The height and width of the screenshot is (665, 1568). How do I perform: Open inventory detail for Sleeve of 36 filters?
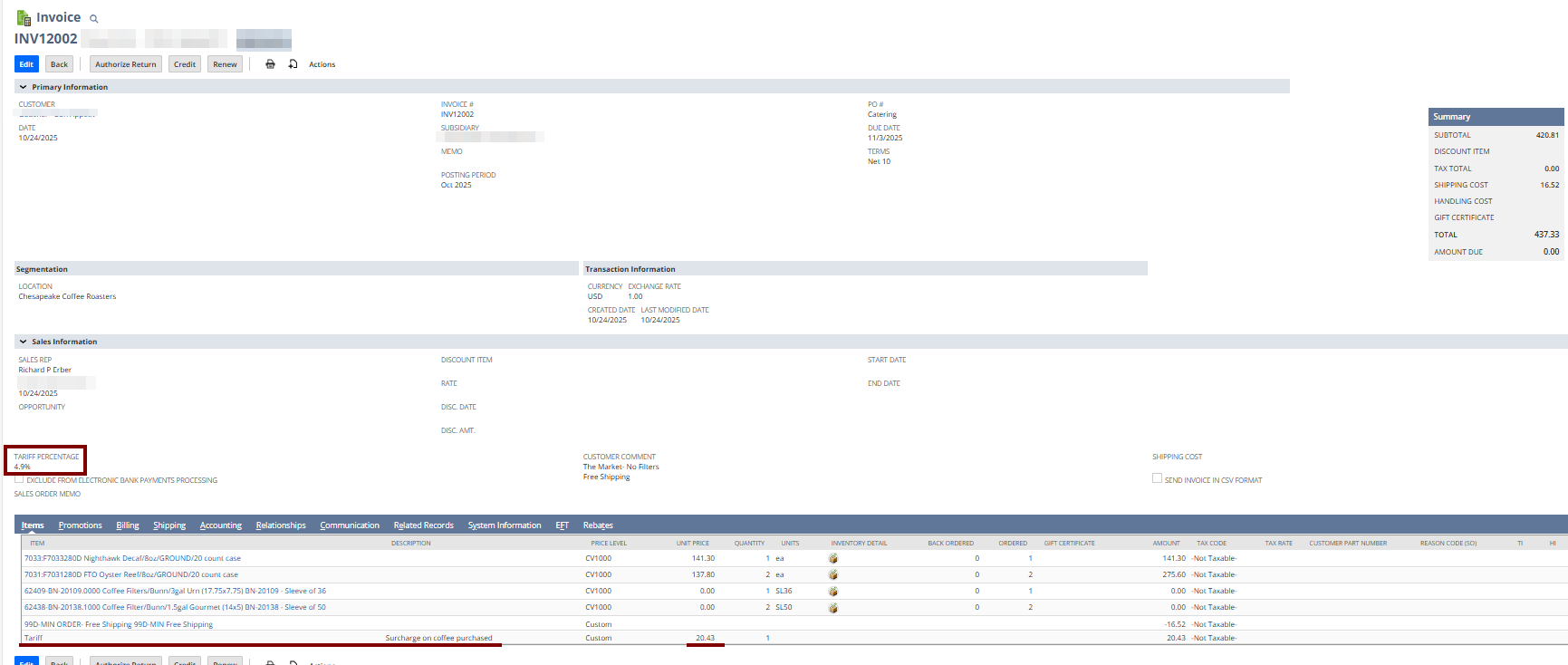[x=832, y=592]
